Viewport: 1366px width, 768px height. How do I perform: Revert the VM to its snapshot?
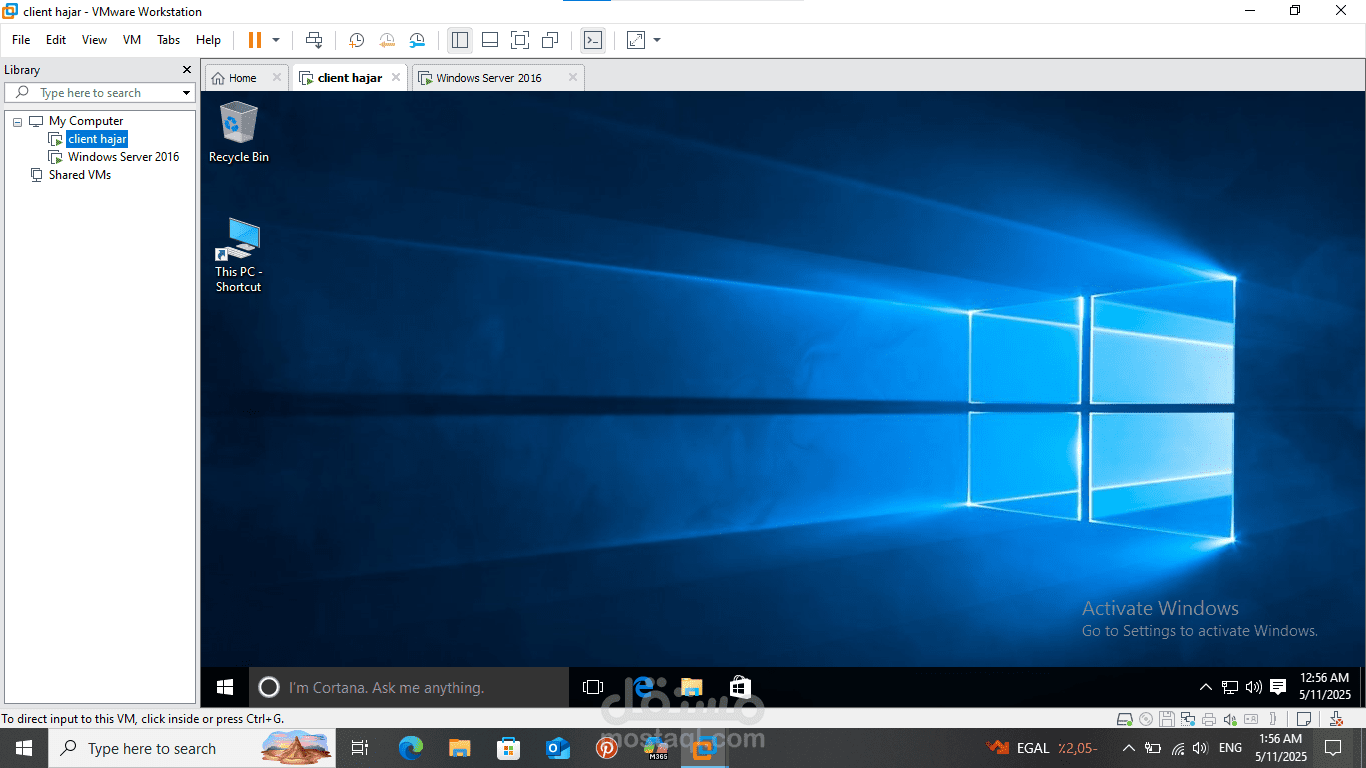tap(386, 40)
